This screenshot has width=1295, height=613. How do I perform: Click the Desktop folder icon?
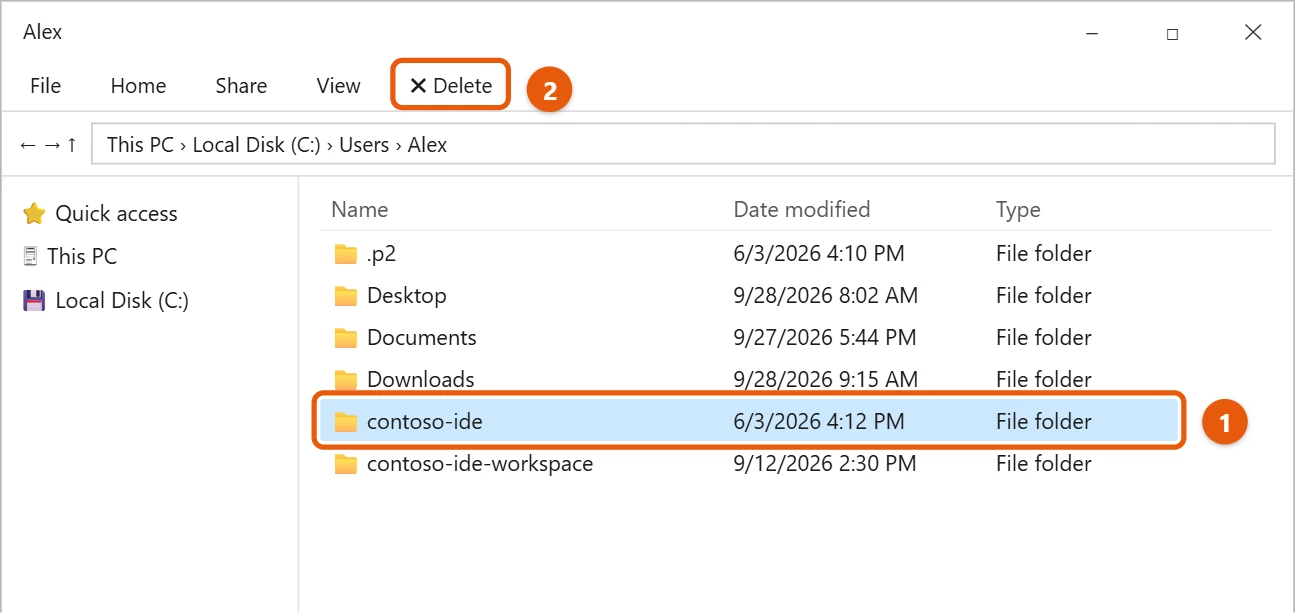[346, 296]
